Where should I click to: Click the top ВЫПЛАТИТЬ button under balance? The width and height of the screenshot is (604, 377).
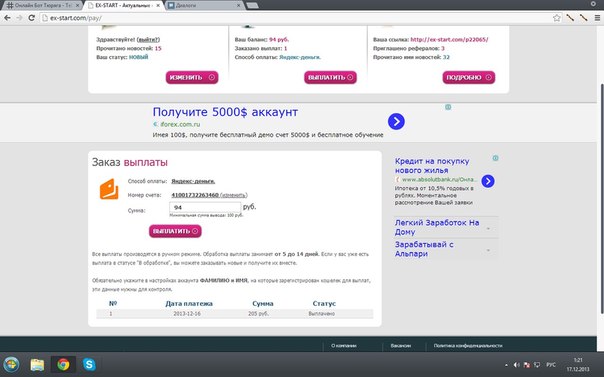(330, 77)
